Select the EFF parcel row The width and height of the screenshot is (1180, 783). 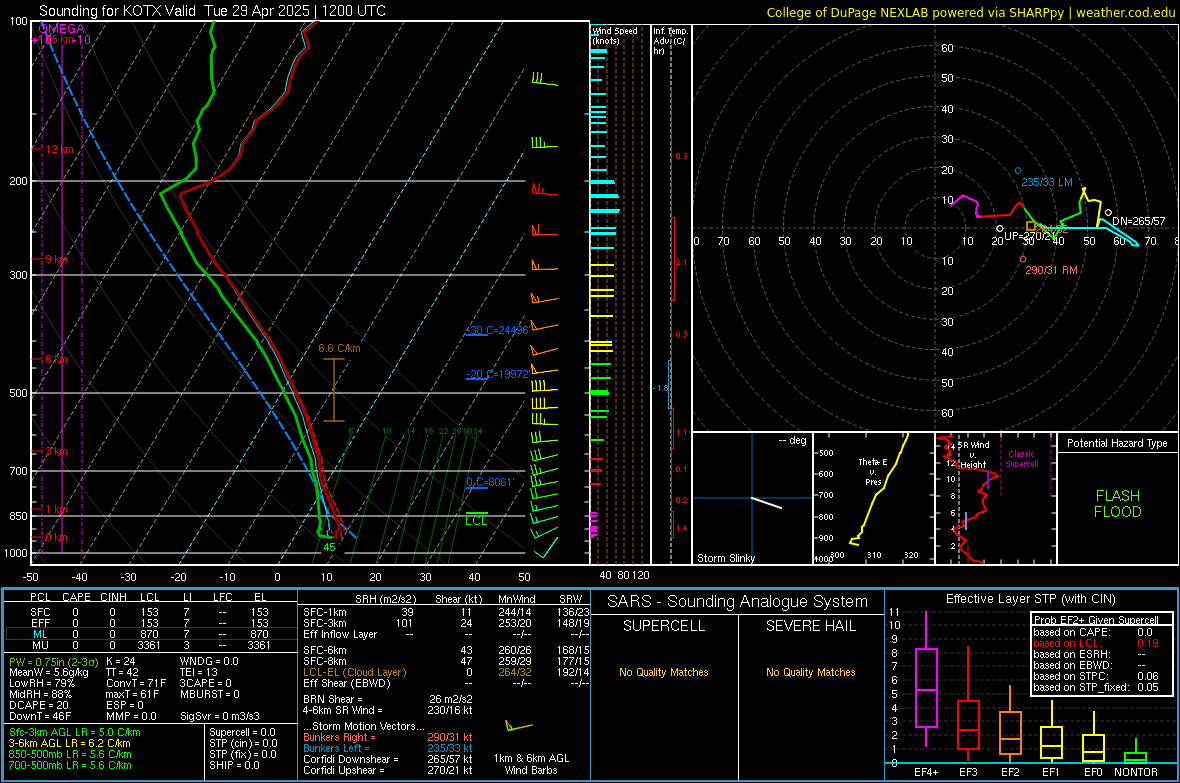coord(151,623)
